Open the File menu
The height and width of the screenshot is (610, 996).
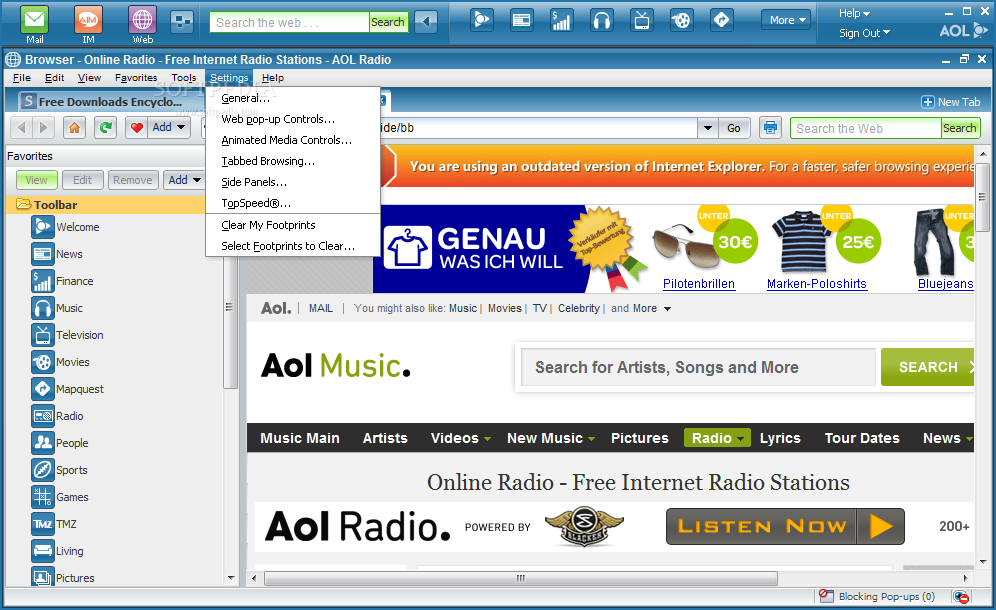click(22, 78)
